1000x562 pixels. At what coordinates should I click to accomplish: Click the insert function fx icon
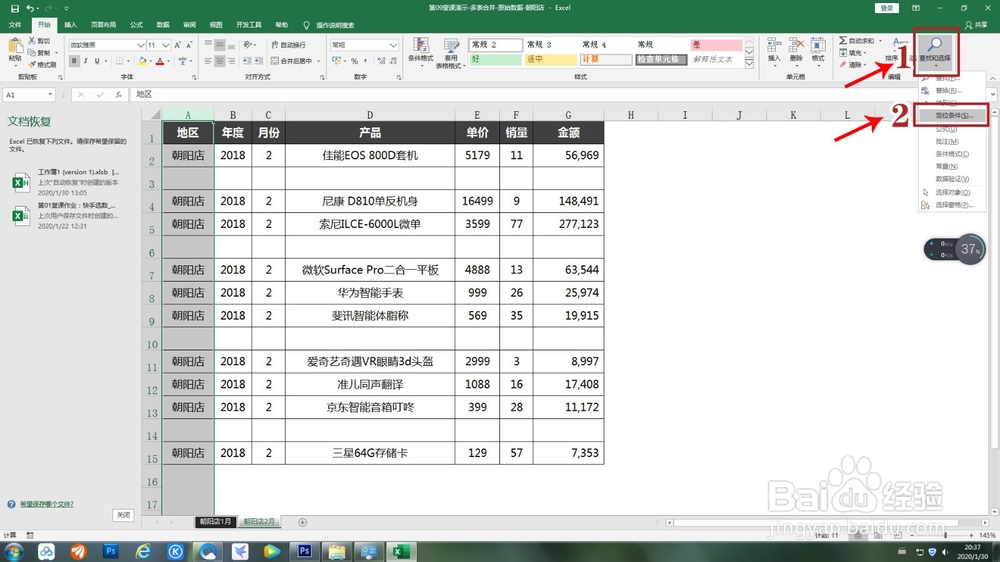pyautogui.click(x=119, y=94)
